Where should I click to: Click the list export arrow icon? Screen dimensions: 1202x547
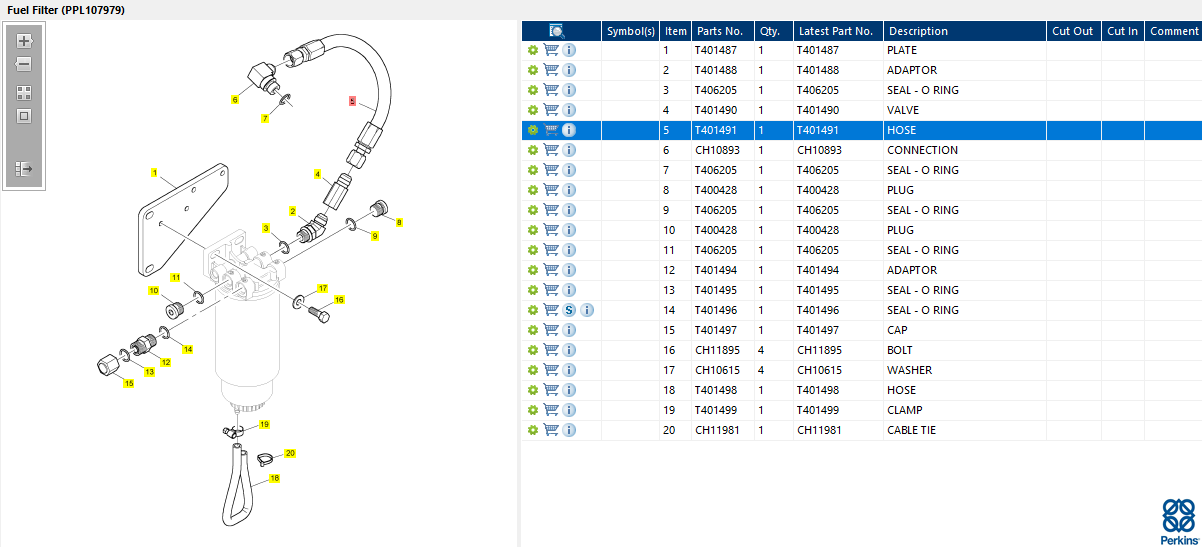click(24, 169)
